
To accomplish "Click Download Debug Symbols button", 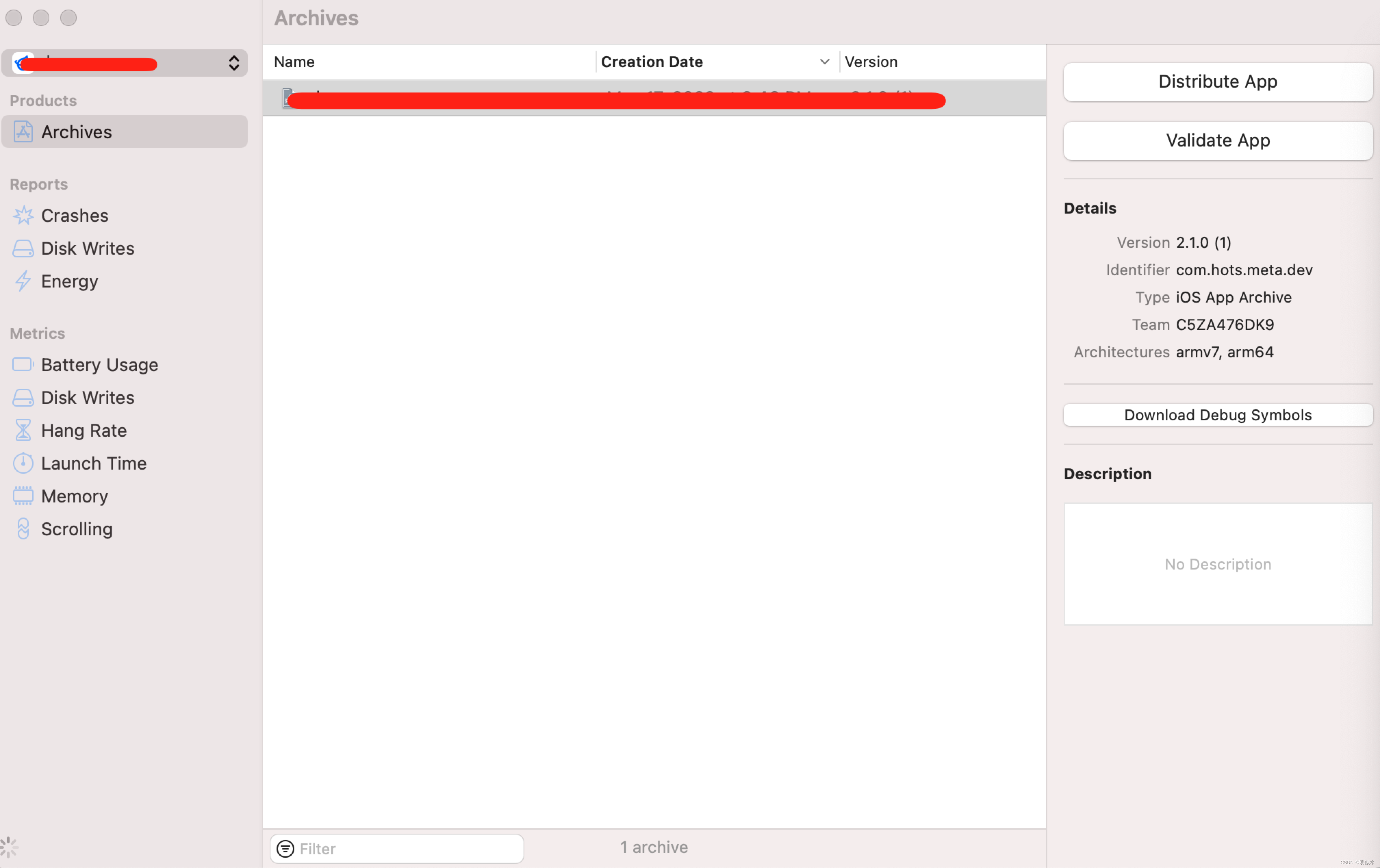I will pos(1217,415).
